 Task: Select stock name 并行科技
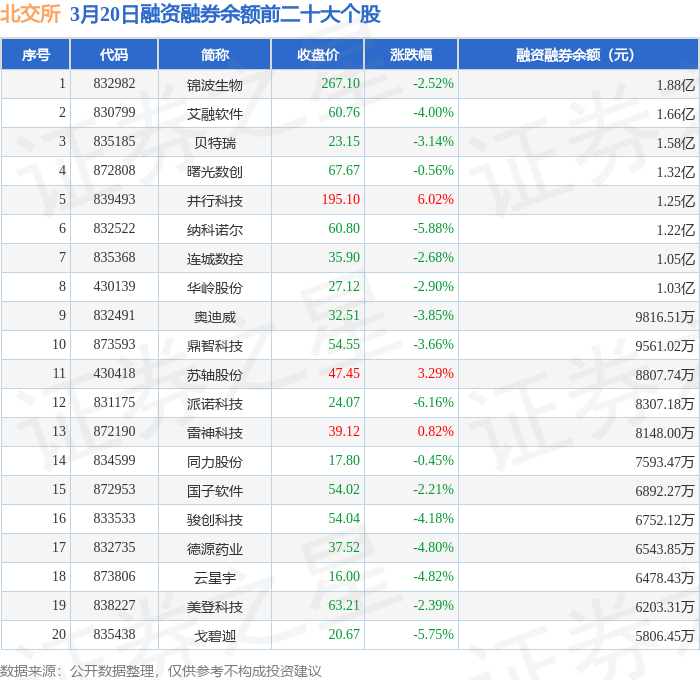click(x=215, y=201)
